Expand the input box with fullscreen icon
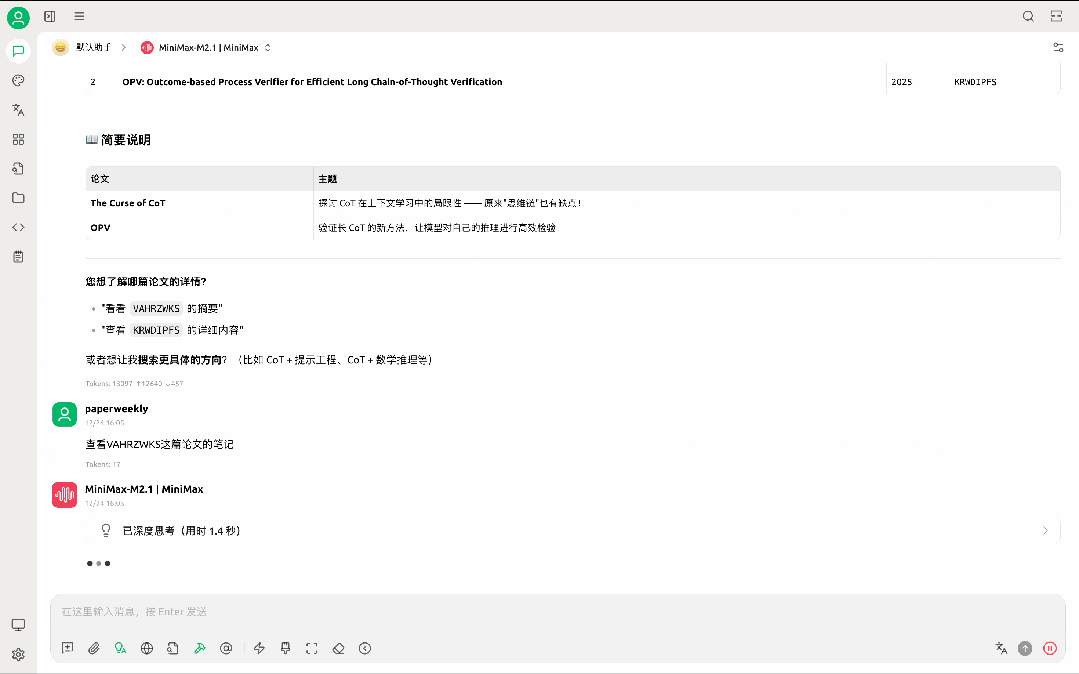 pos(311,648)
